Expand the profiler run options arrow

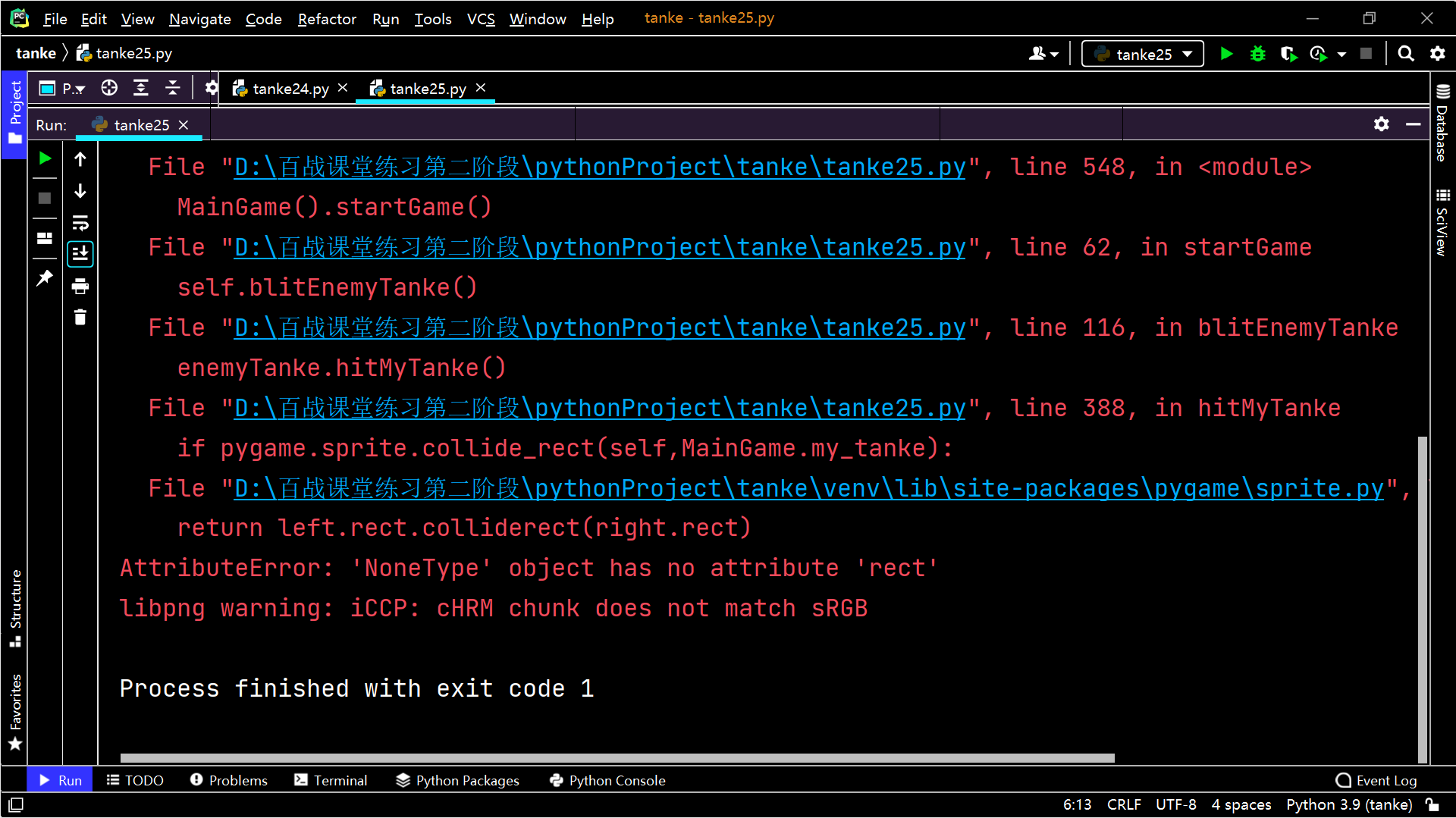click(x=1341, y=54)
